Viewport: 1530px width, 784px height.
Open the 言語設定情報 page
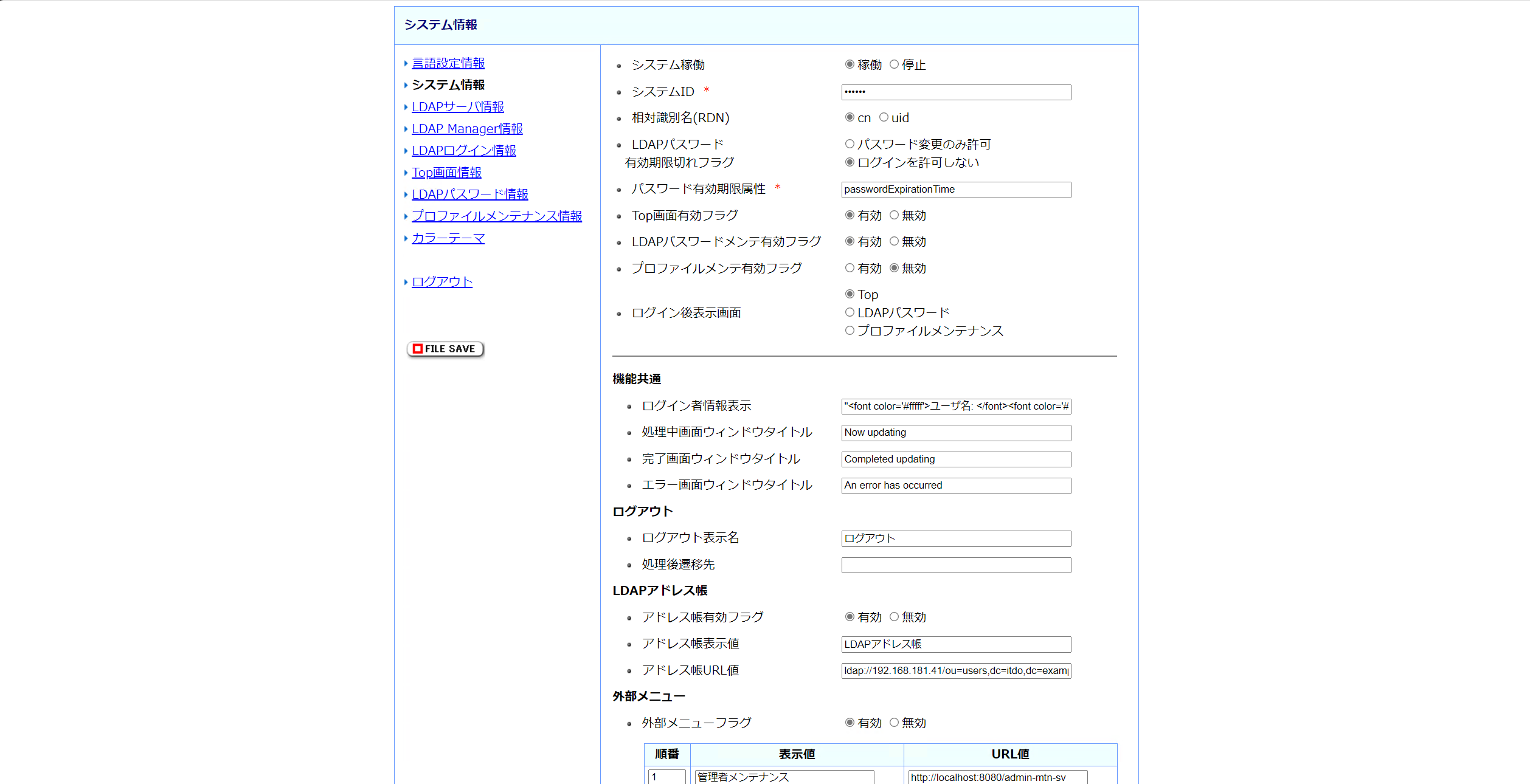(x=448, y=63)
